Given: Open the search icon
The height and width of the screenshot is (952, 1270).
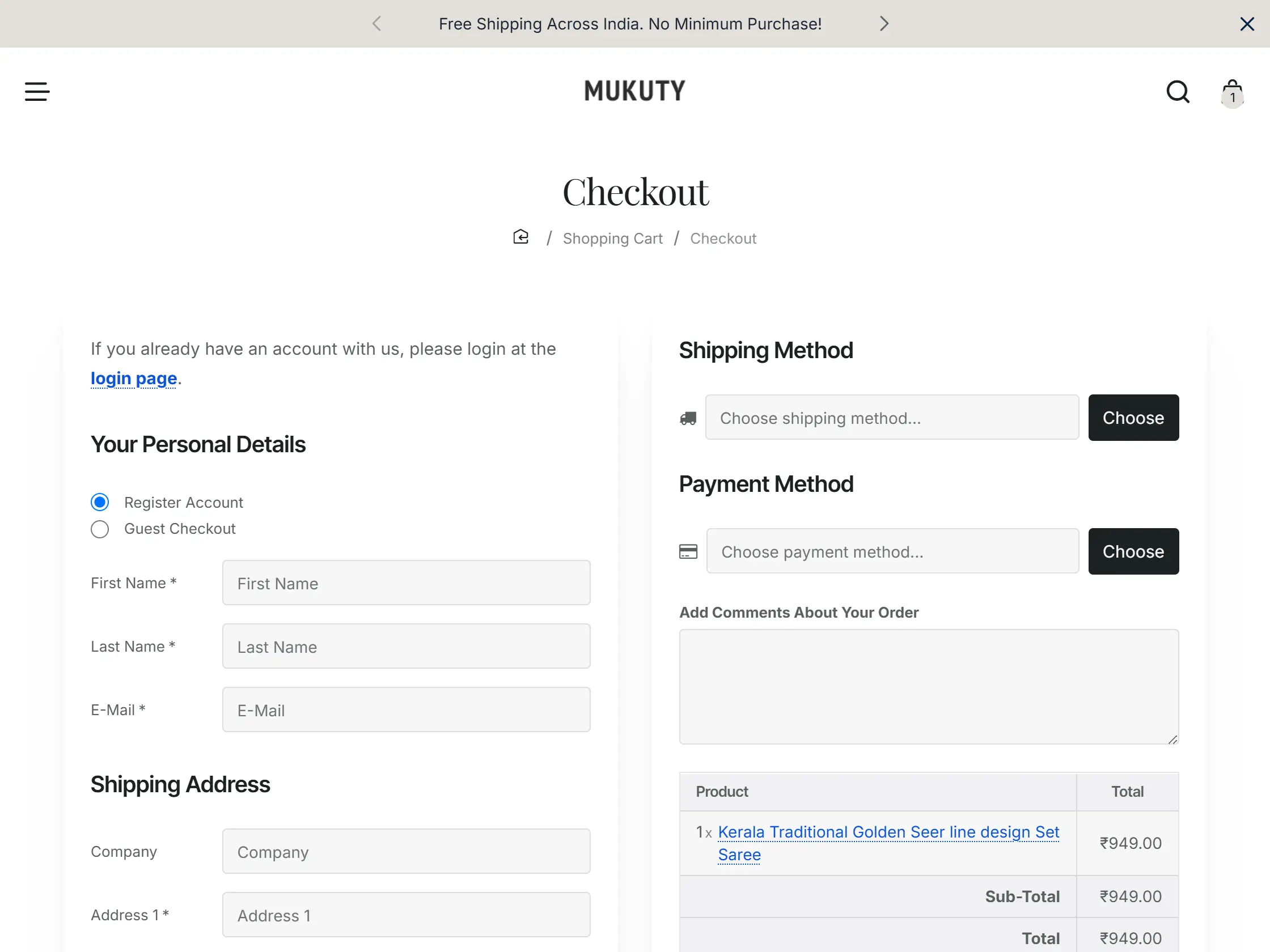Looking at the screenshot, I should pos(1178,92).
